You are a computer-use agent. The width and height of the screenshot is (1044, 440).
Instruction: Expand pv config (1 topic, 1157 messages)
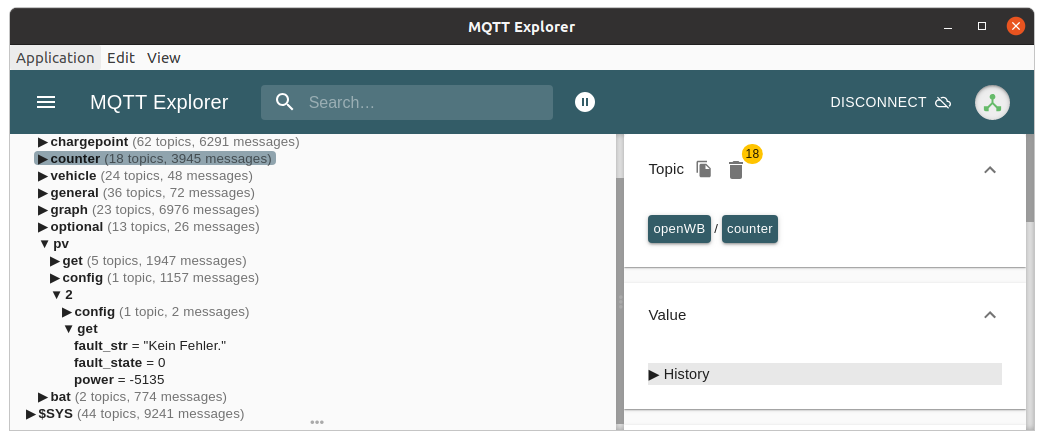coord(55,278)
